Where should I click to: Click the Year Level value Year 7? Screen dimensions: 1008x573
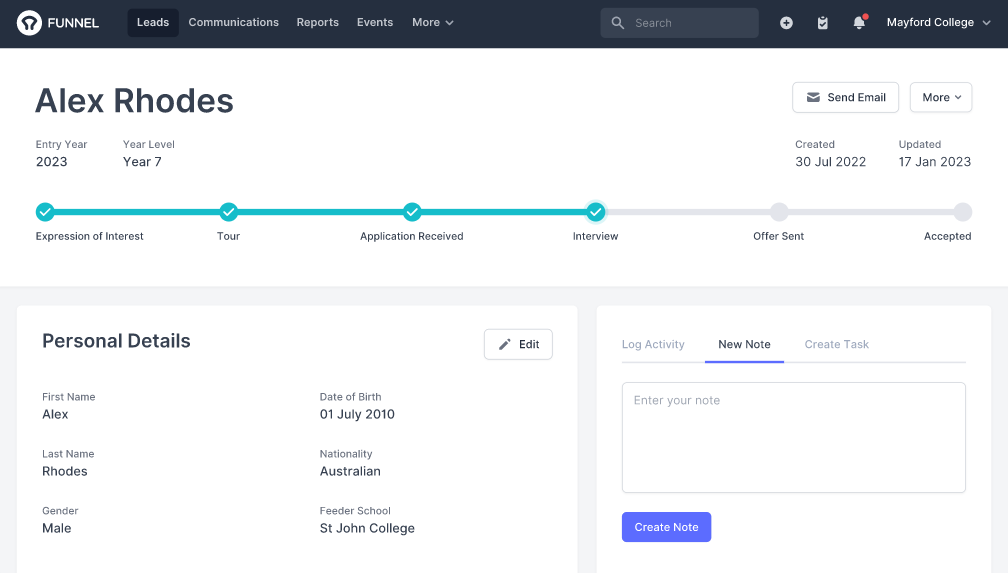[142, 162]
